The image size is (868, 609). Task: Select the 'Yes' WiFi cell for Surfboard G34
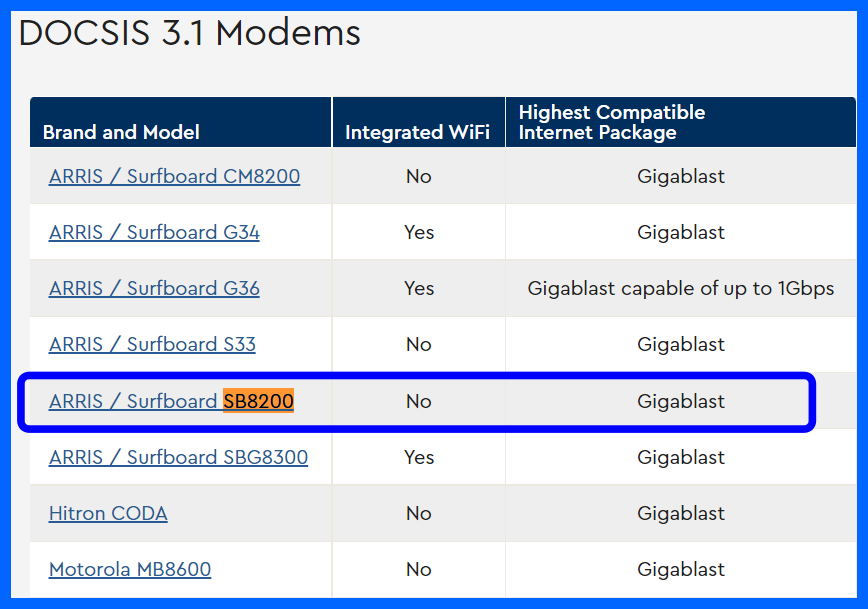coord(419,233)
